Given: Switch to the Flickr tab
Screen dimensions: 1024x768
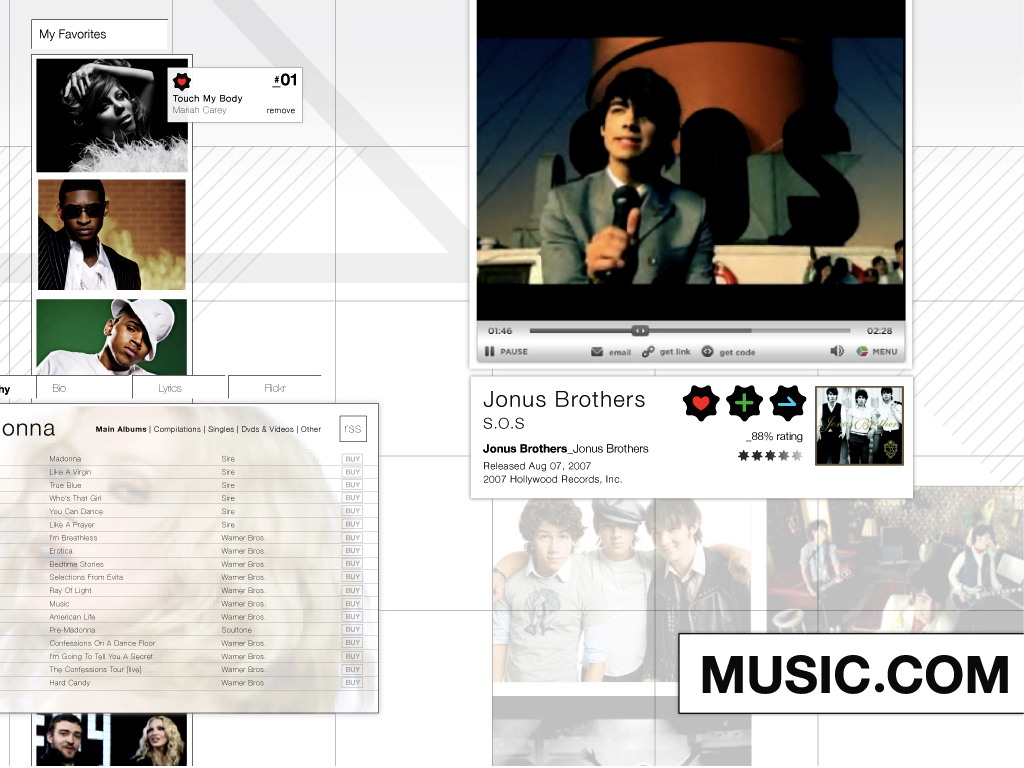Looking at the screenshot, I should (274, 388).
